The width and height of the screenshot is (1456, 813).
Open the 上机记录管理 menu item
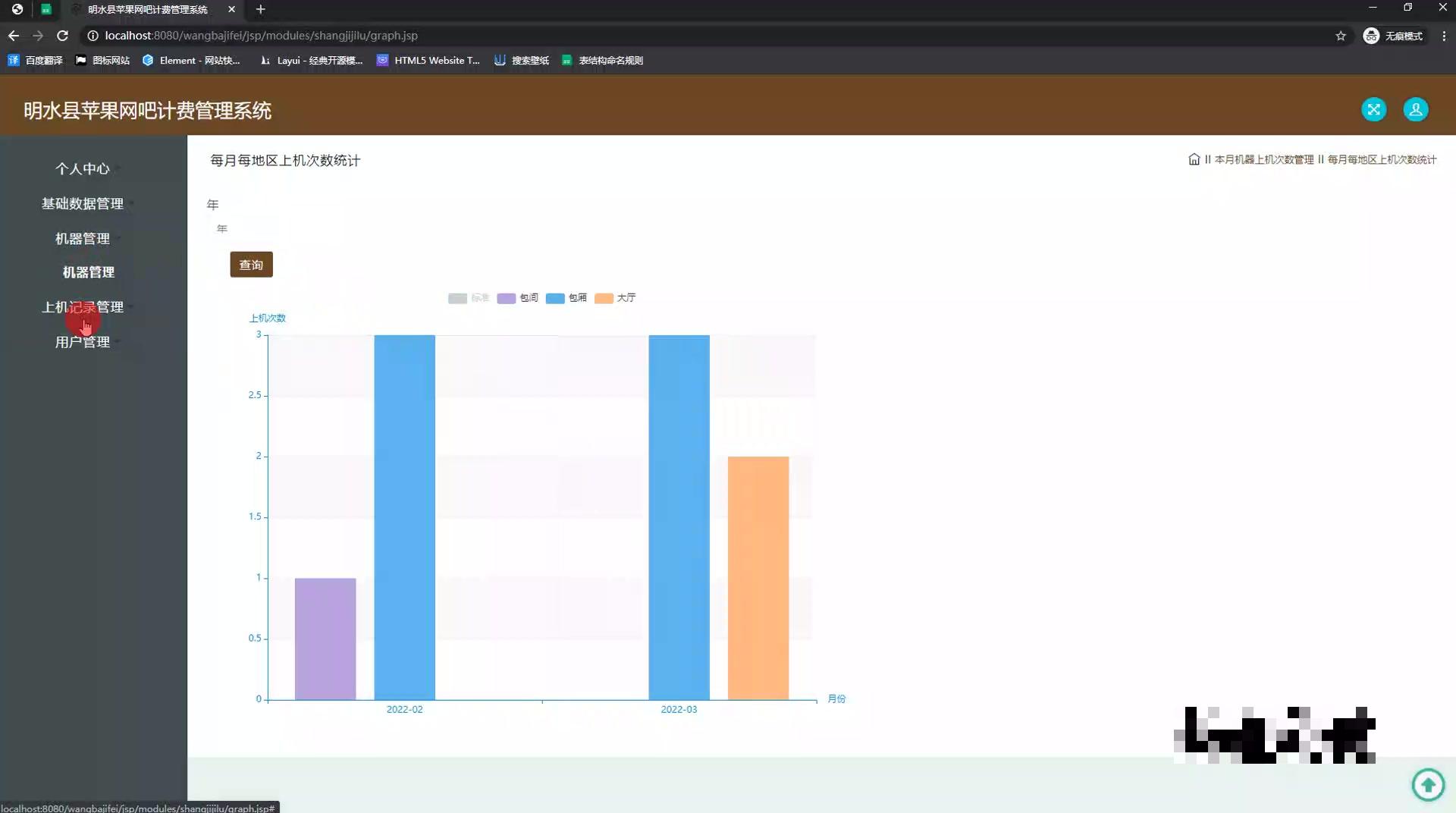coord(83,307)
